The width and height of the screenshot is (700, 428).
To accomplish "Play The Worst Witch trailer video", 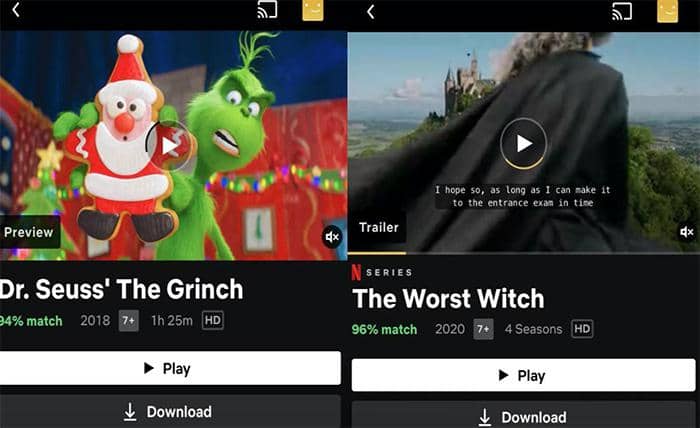I will (523, 143).
